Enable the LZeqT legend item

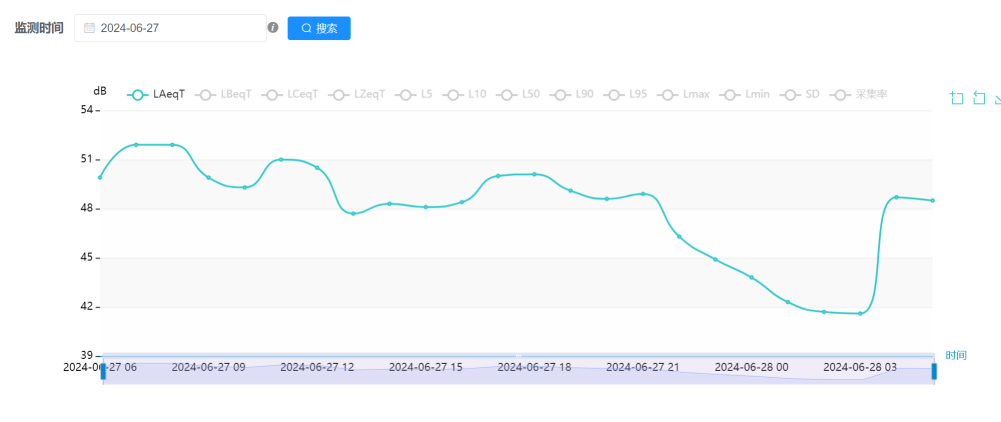pos(359,95)
